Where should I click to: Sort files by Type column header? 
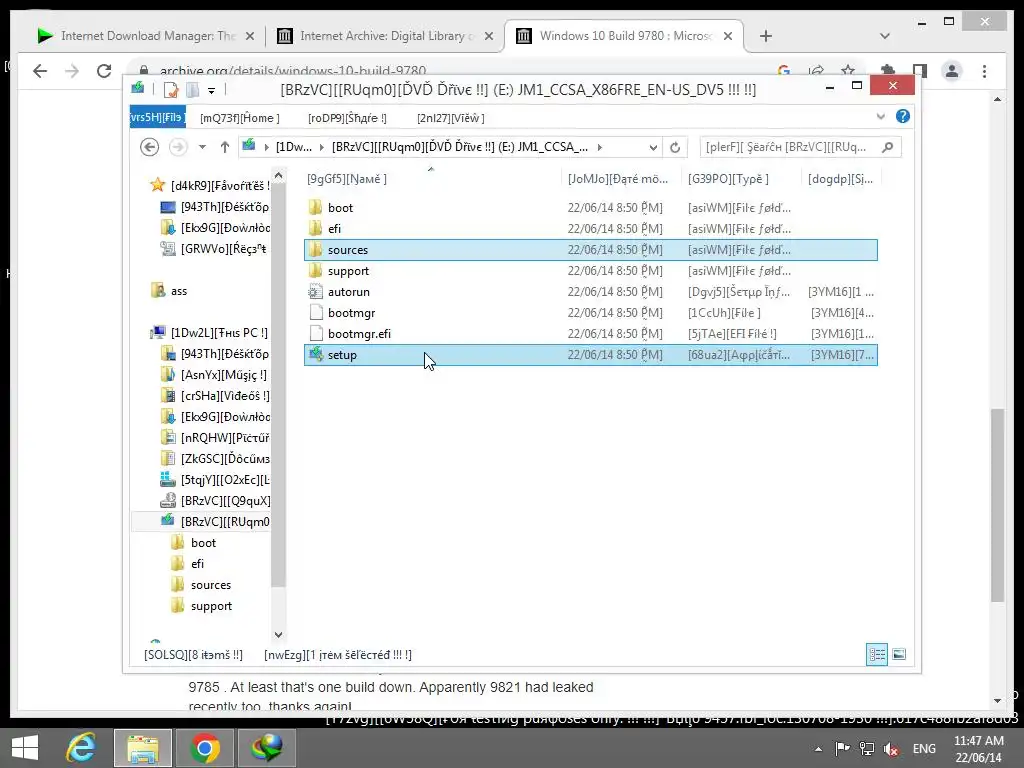[740, 178]
